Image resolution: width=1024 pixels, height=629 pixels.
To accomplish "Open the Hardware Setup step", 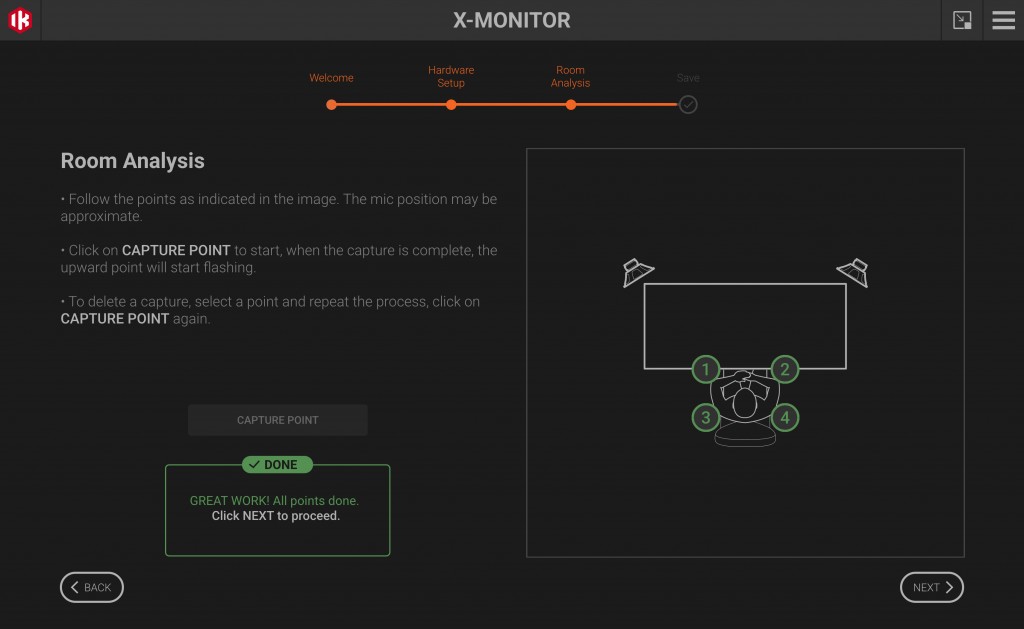I will [x=451, y=77].
